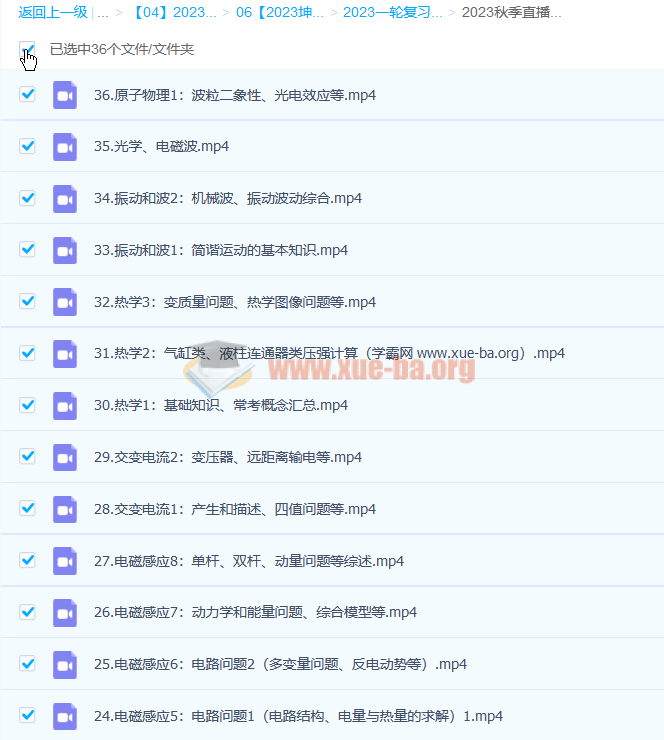Viewport: 664px width, 740px height.
Task: Click video icon for 32.热学3 file
Action: [65, 302]
